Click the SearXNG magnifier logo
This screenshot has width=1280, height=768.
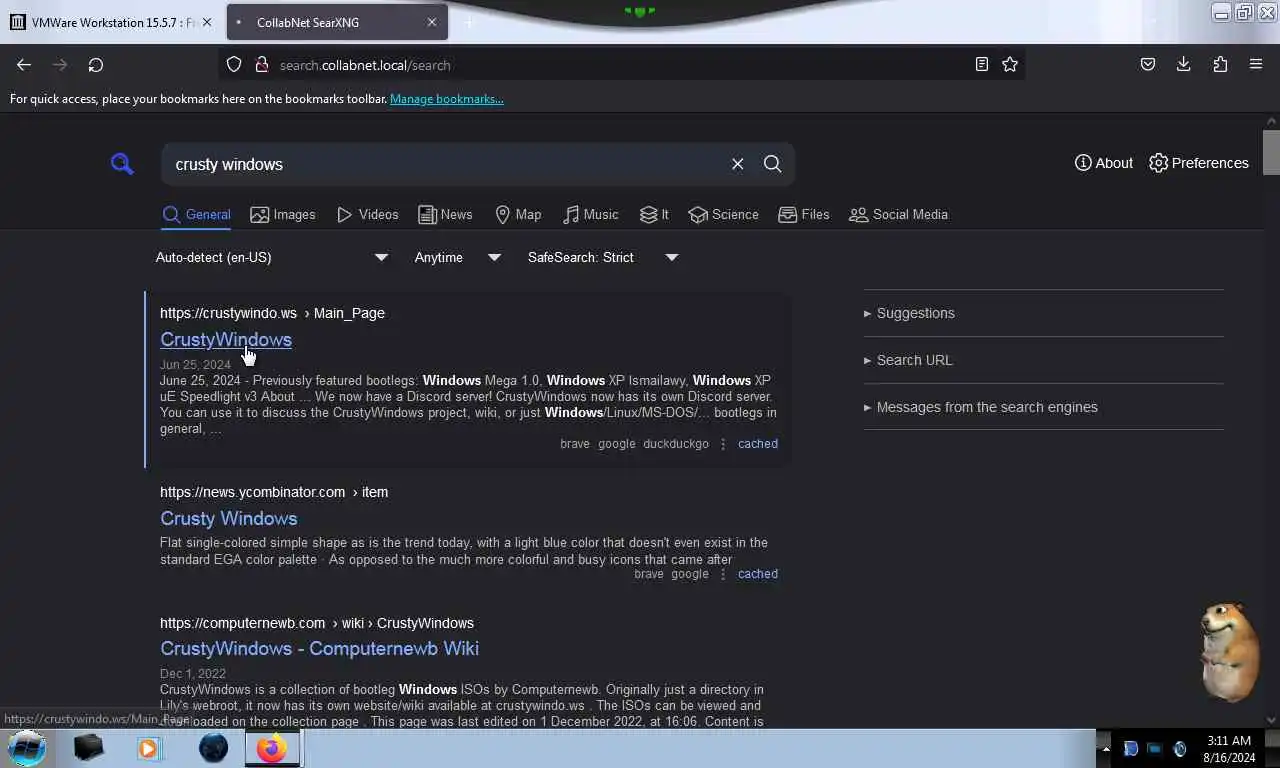(122, 164)
